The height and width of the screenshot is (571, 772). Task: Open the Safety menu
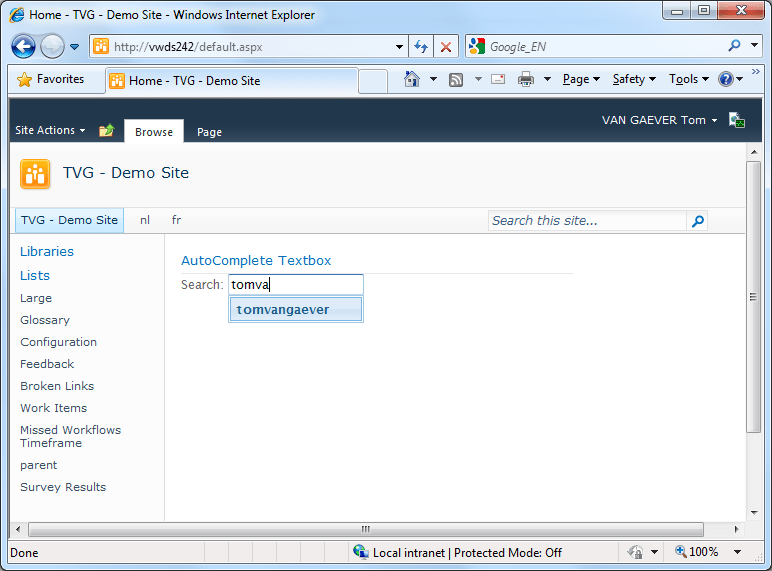634,79
